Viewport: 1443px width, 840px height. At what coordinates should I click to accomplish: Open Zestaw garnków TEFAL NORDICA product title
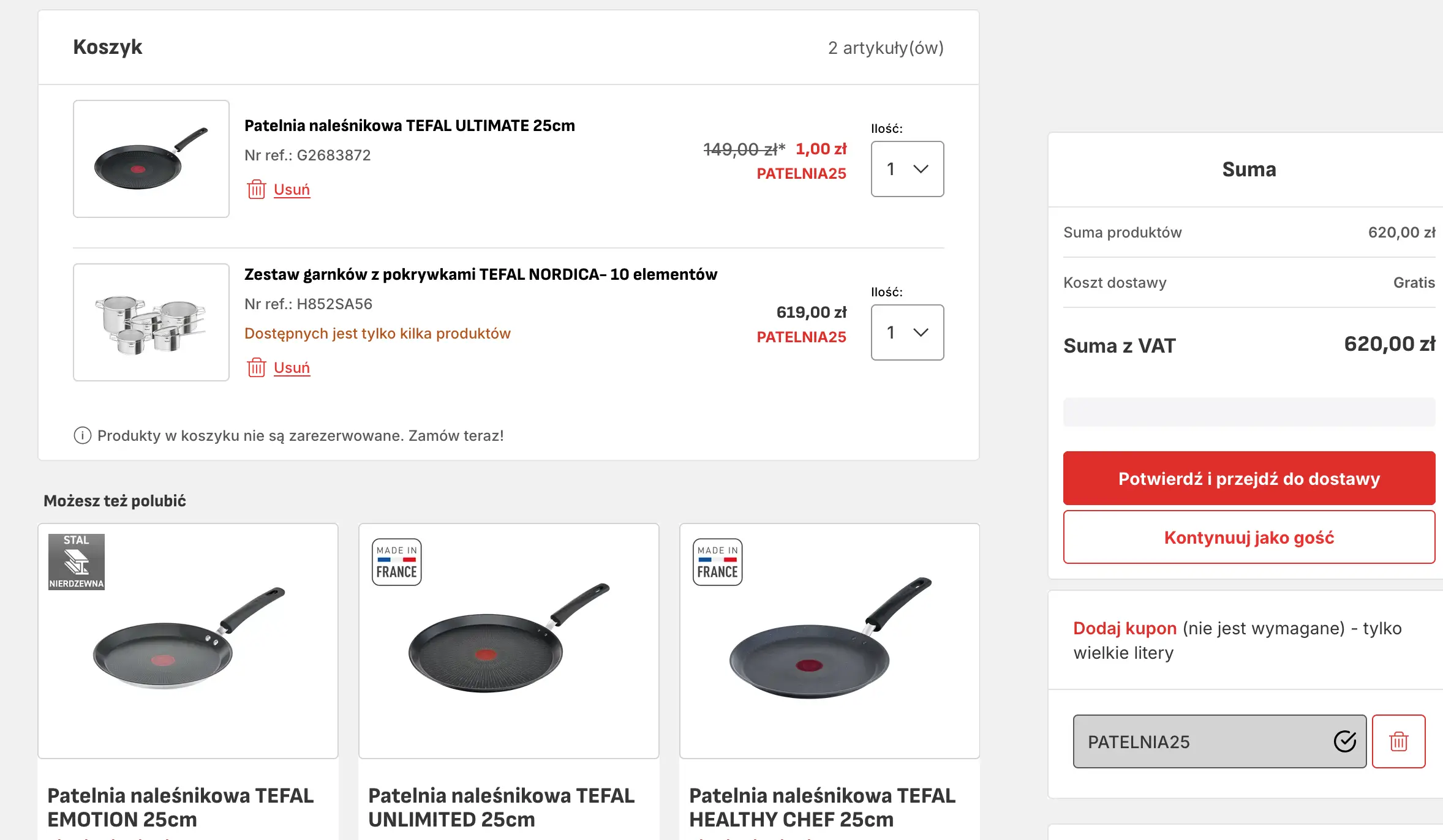(480, 274)
